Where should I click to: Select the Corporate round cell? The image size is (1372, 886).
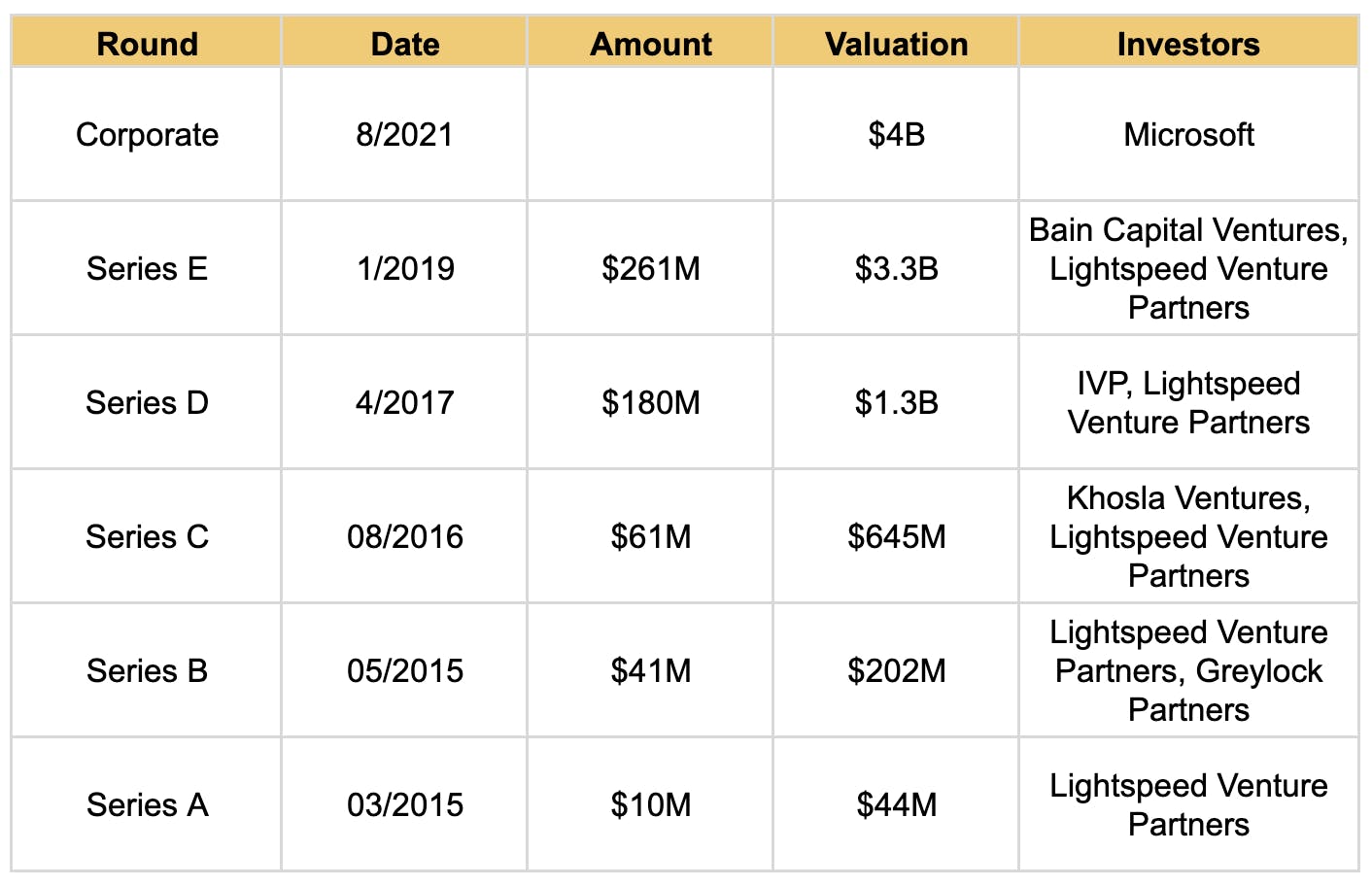147,134
